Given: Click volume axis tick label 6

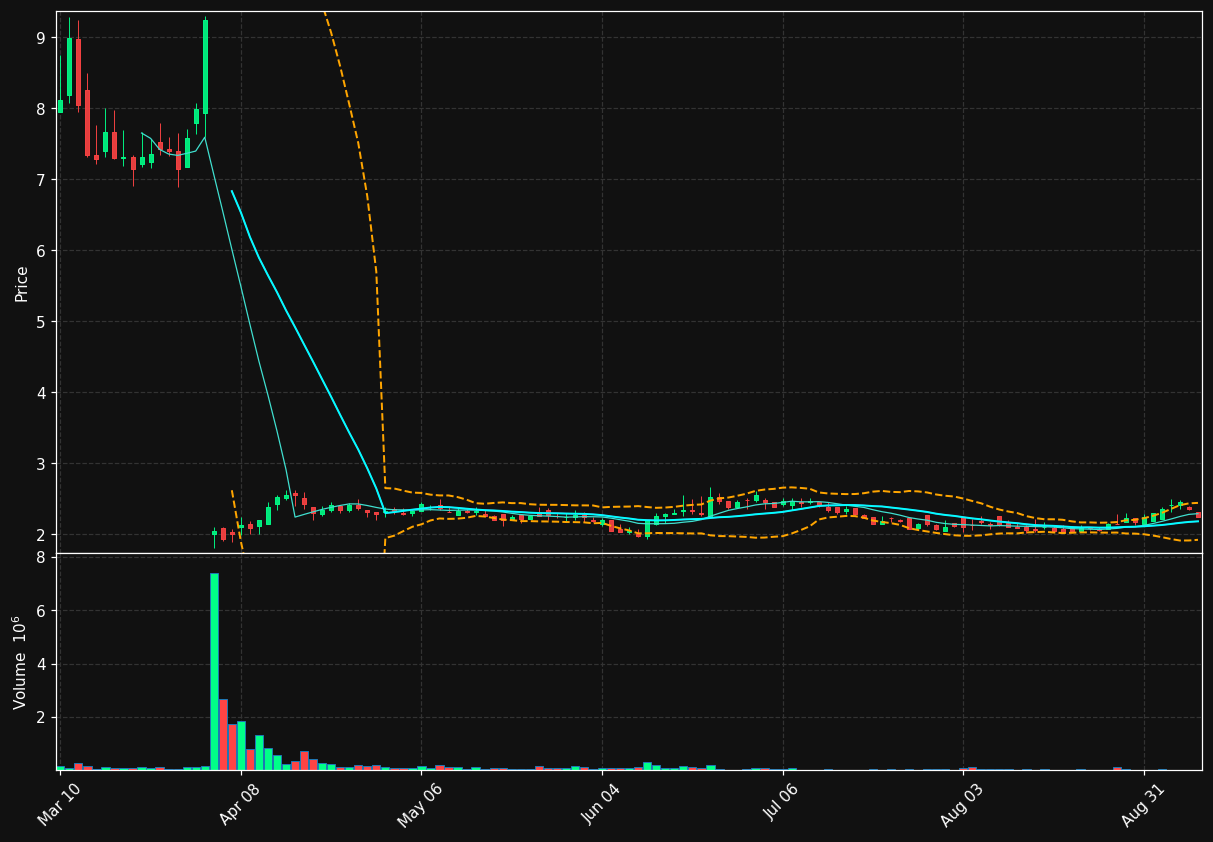Looking at the screenshot, I should (x=41, y=611).
